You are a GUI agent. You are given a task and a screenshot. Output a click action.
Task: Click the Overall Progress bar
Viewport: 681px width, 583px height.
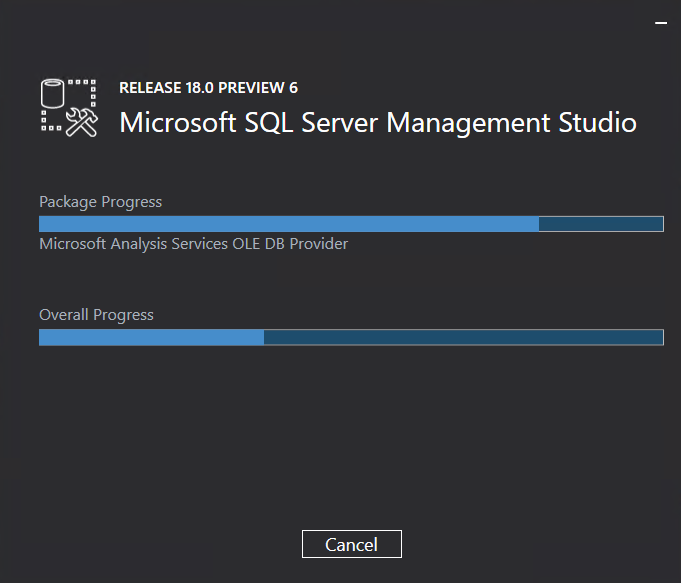pos(351,337)
